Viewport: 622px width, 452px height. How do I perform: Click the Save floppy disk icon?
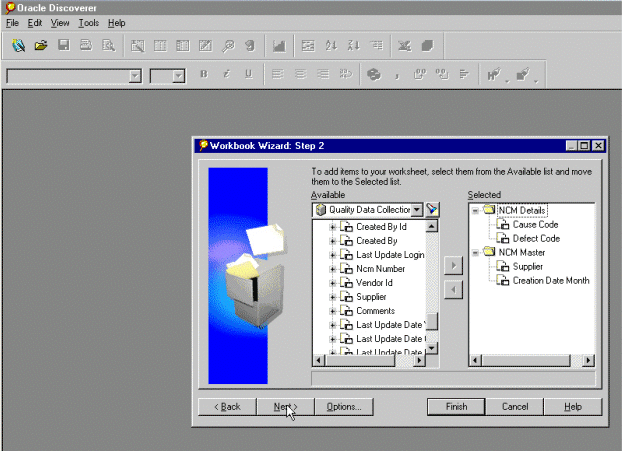click(x=63, y=45)
